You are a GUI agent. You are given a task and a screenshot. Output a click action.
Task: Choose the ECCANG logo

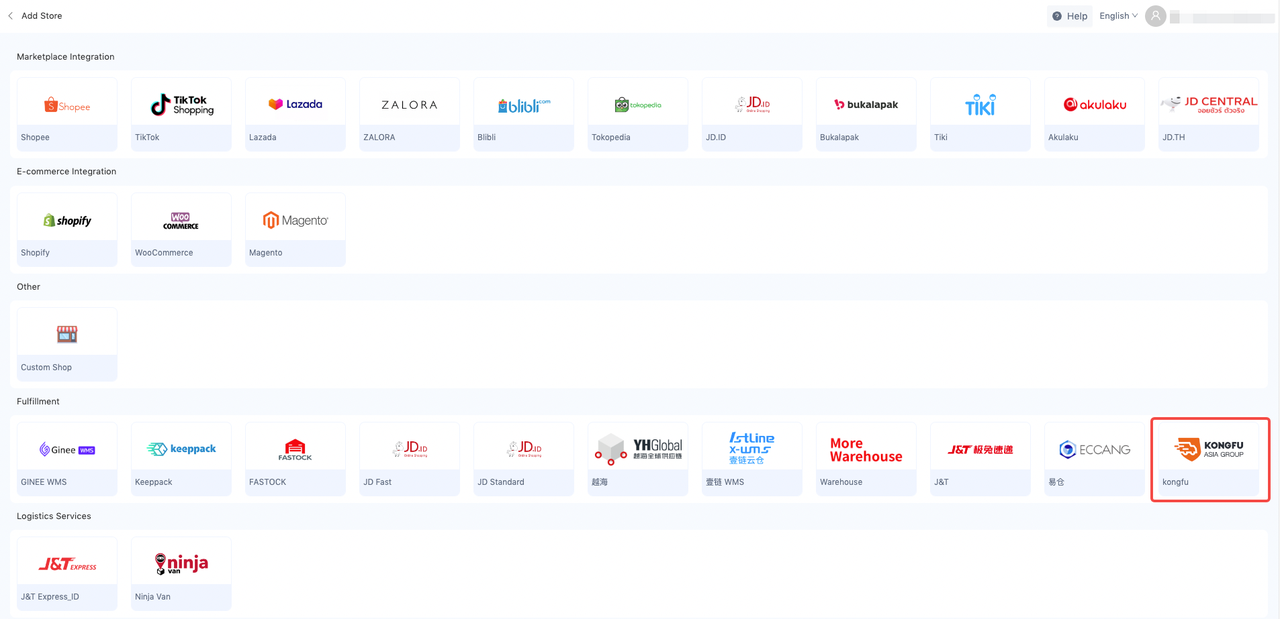tap(1094, 449)
